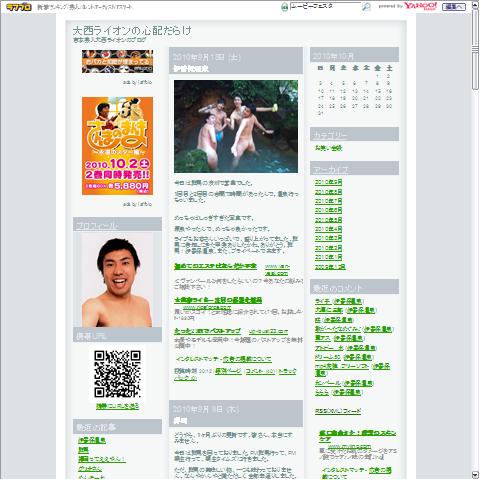Open the 2009年12月 archive
The height and width of the screenshot is (480, 480).
coord(330,267)
